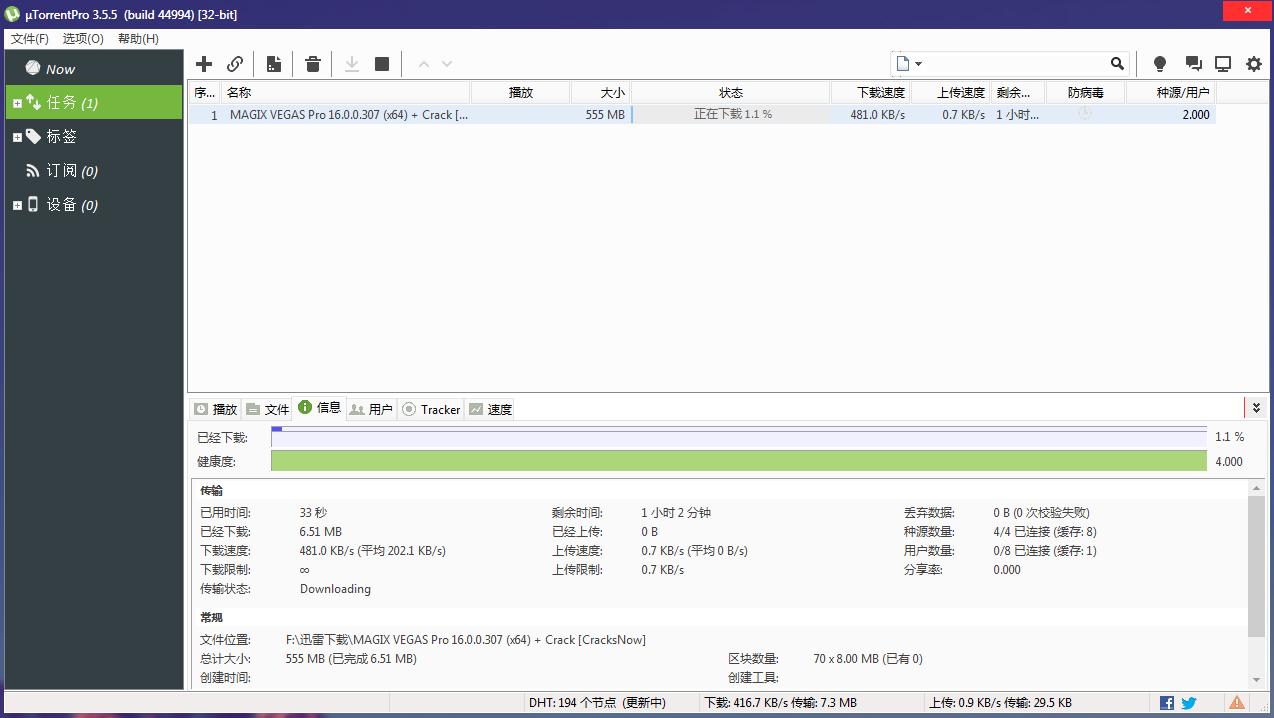Open the feedback chat bubble icon

pyautogui.click(x=1192, y=63)
